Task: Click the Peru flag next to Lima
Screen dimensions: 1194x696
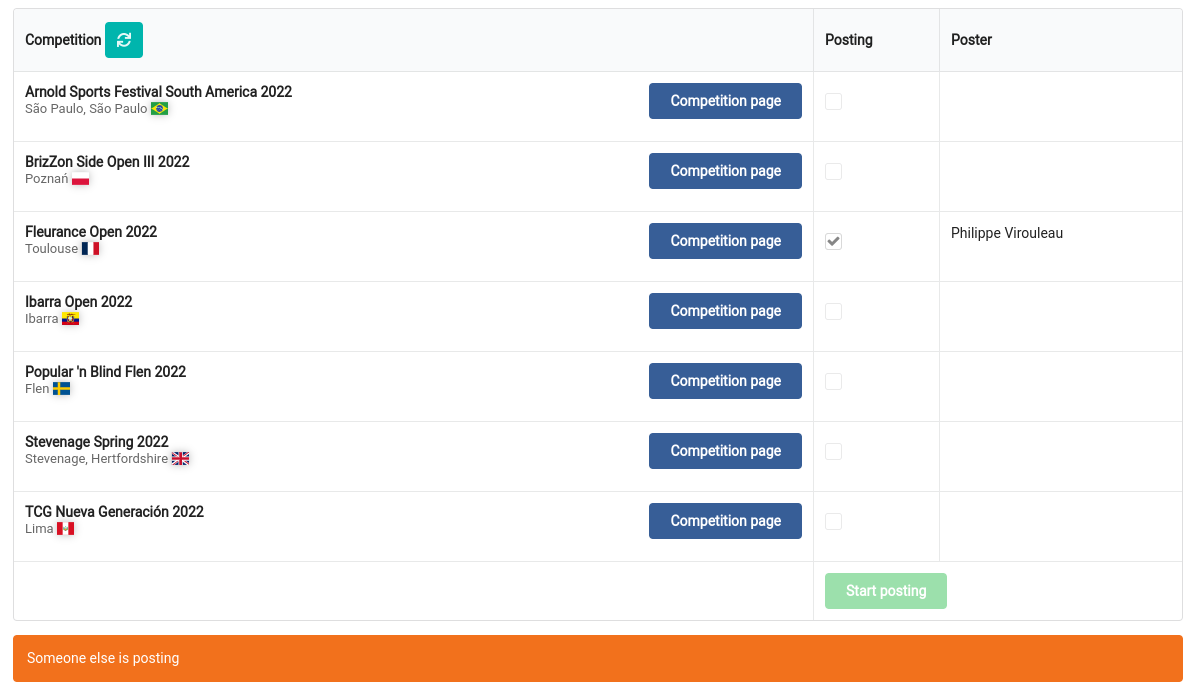Action: (65, 529)
